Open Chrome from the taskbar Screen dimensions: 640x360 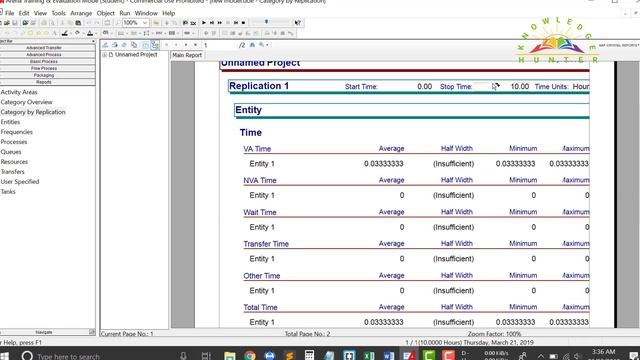pyautogui.click(x=250, y=356)
